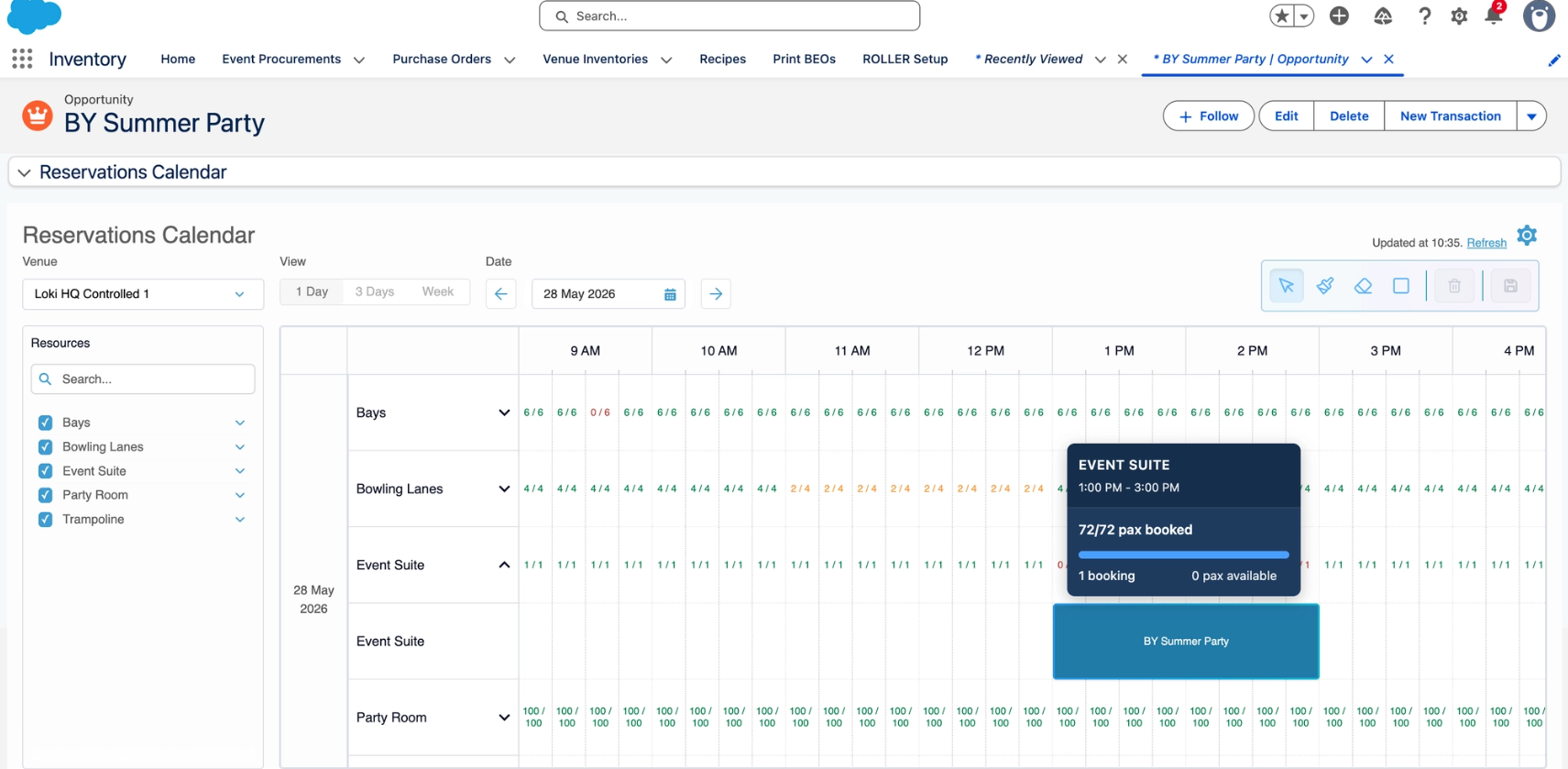Image resolution: width=1568 pixels, height=769 pixels.
Task: Click the Delete button
Action: (x=1349, y=116)
